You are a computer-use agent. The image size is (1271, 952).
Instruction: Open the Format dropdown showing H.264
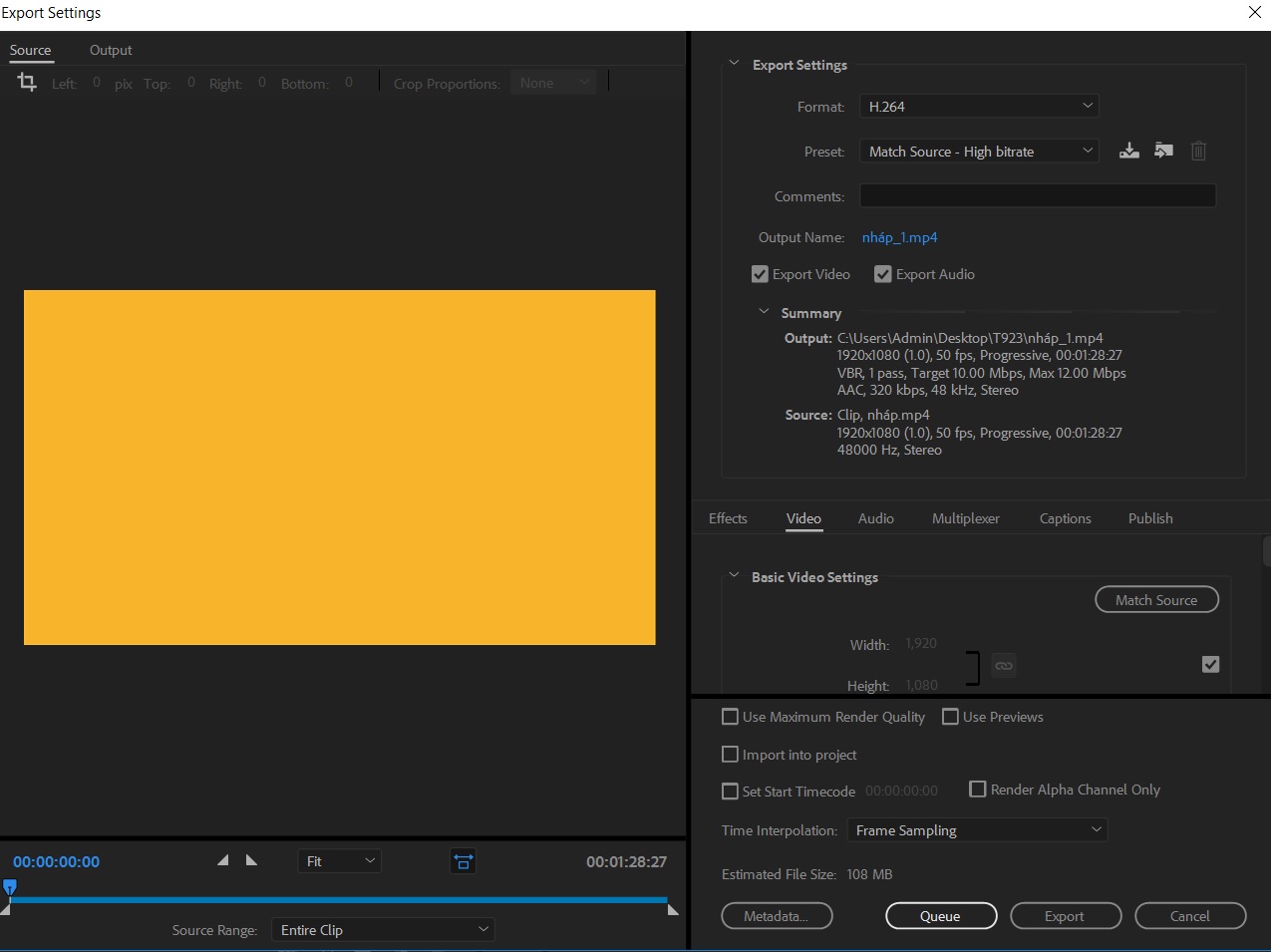tap(978, 106)
